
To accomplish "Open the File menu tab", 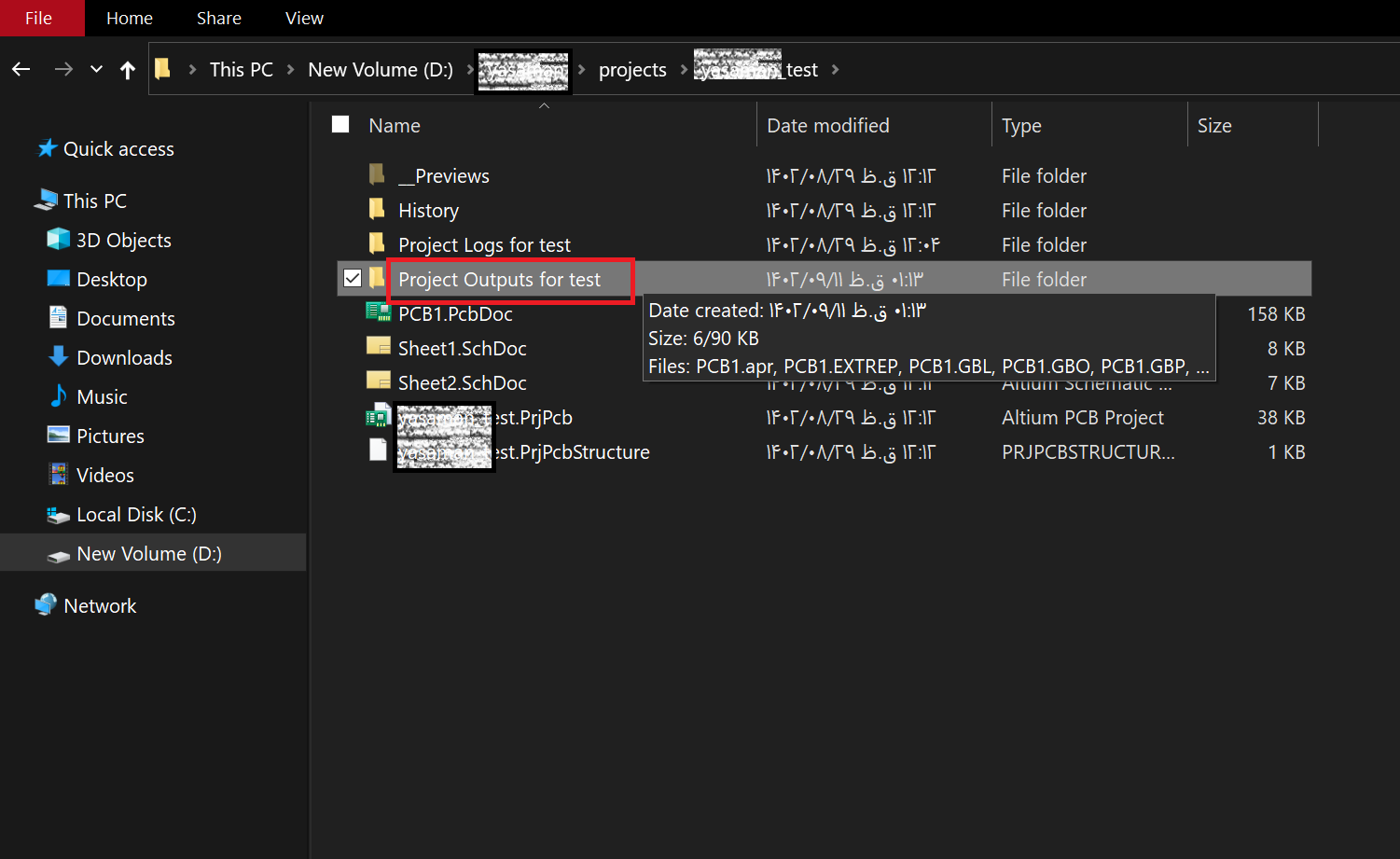I will point(39,18).
